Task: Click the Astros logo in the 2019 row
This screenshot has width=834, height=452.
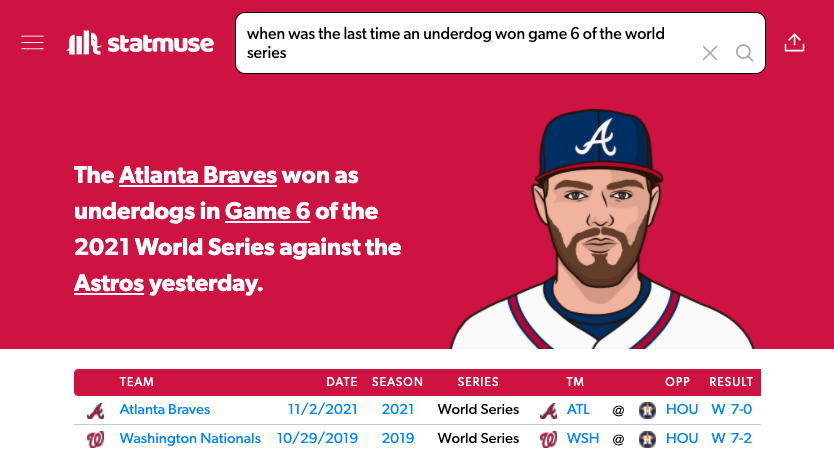Action: tap(647, 439)
